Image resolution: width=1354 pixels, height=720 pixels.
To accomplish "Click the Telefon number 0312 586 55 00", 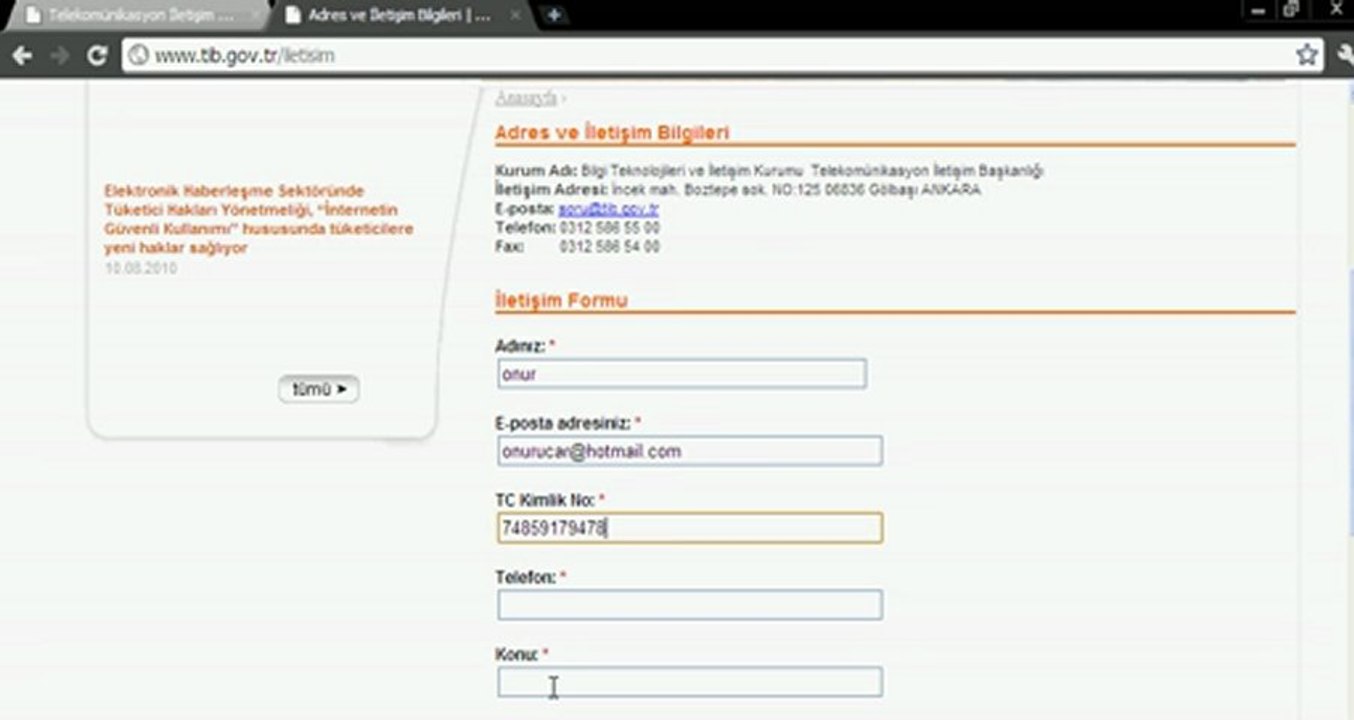I will click(609, 228).
